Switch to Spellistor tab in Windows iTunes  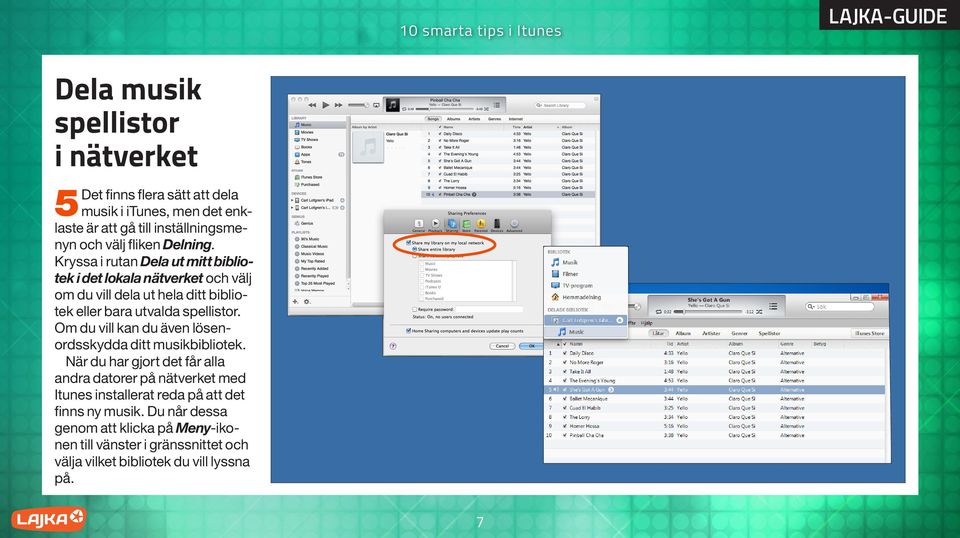point(770,333)
